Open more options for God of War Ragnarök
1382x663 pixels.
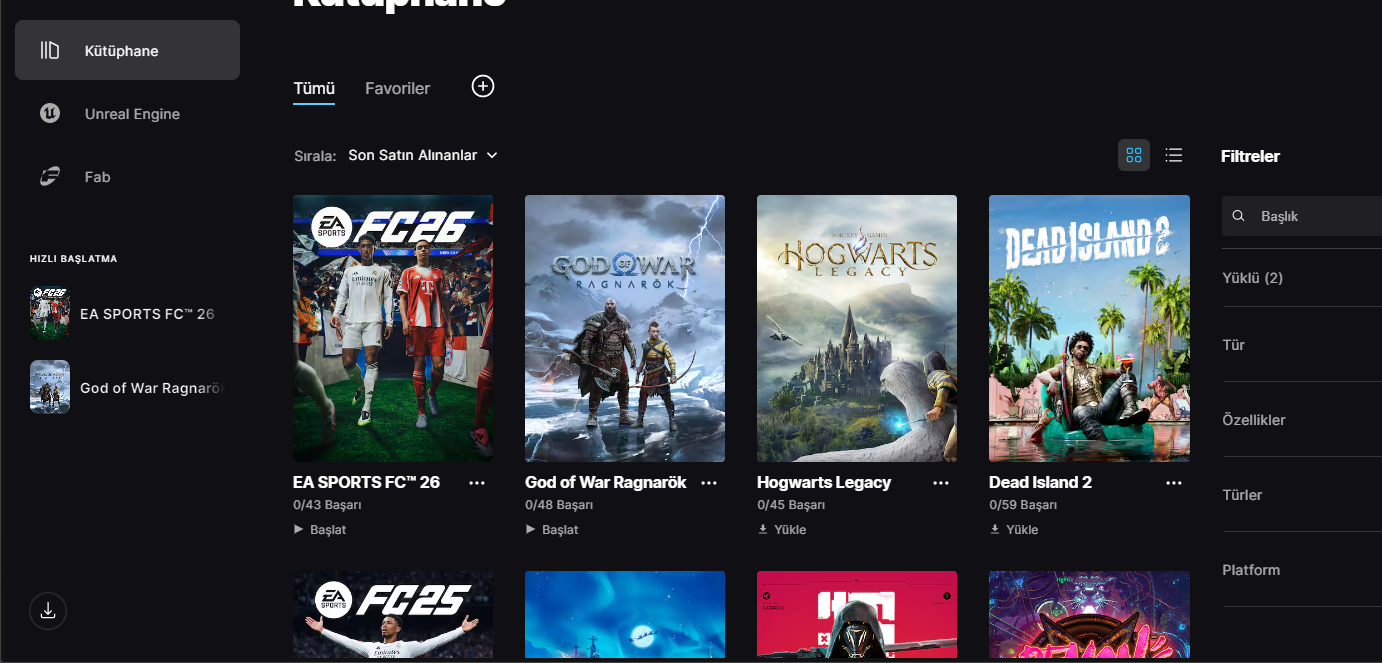pos(709,483)
